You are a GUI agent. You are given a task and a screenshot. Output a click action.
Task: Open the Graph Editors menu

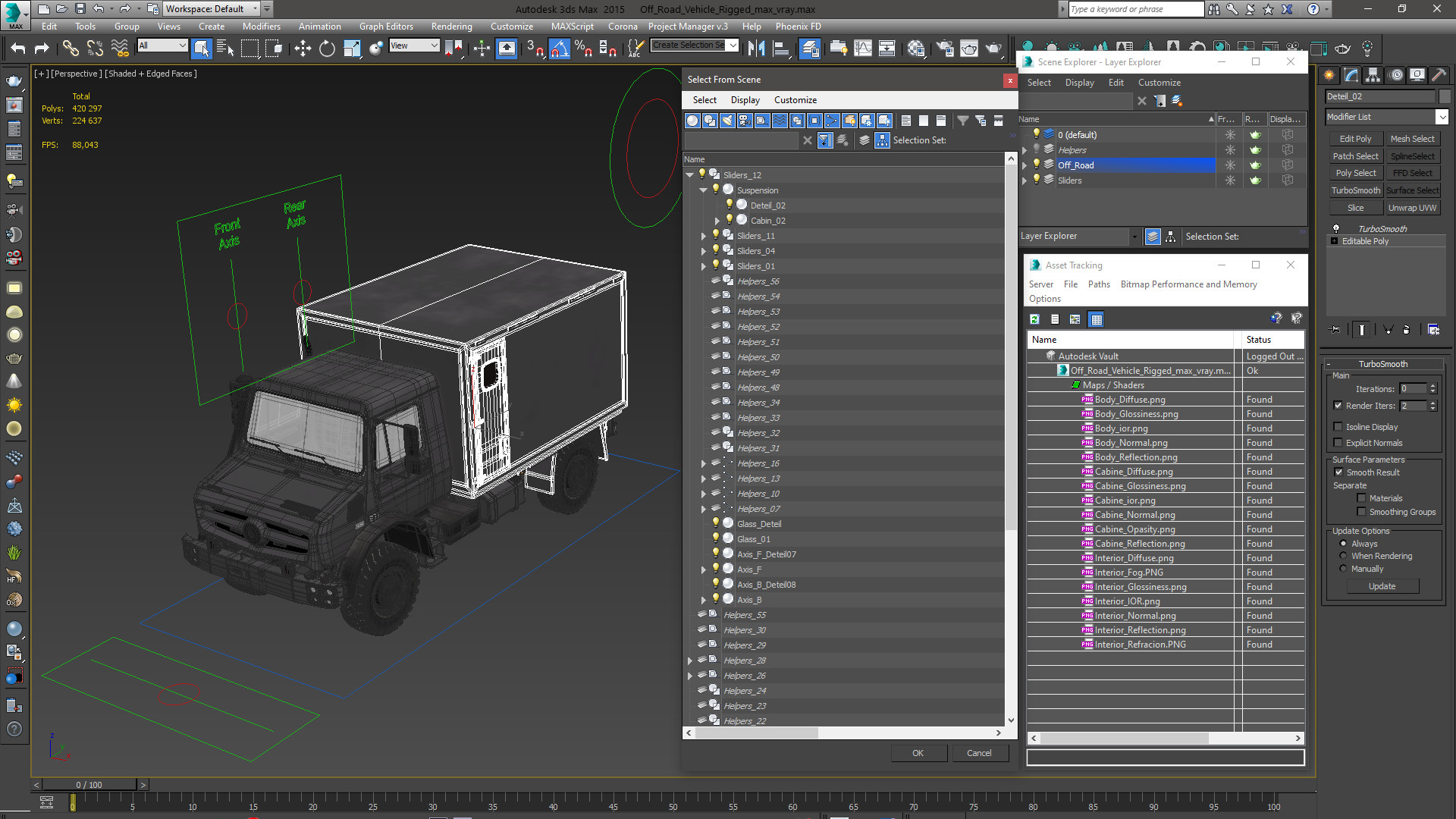click(385, 26)
